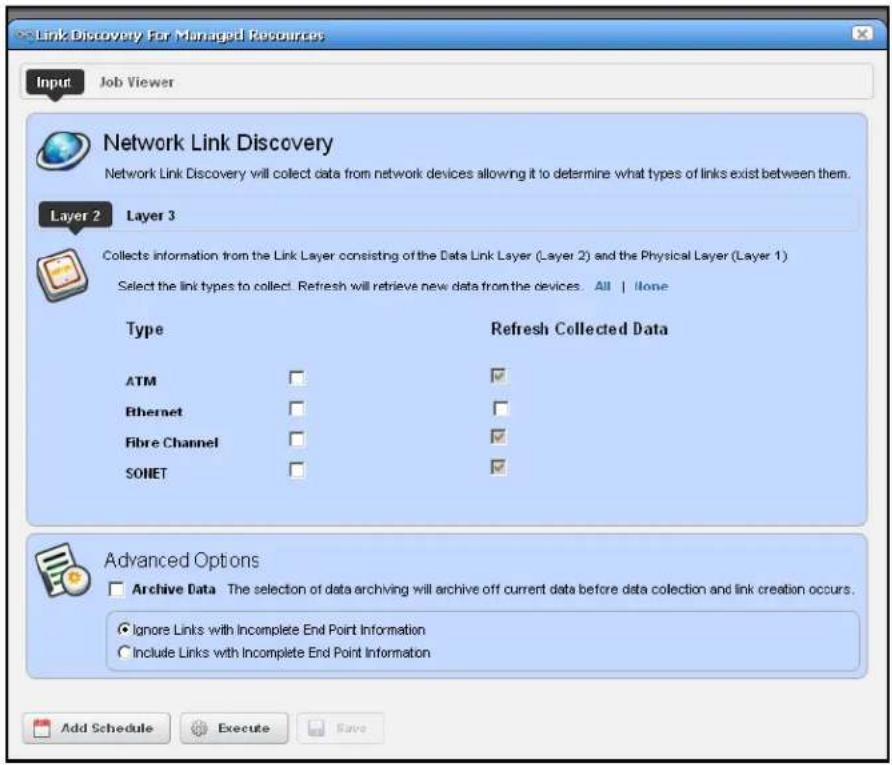Click the Ethernet row label

tap(154, 412)
